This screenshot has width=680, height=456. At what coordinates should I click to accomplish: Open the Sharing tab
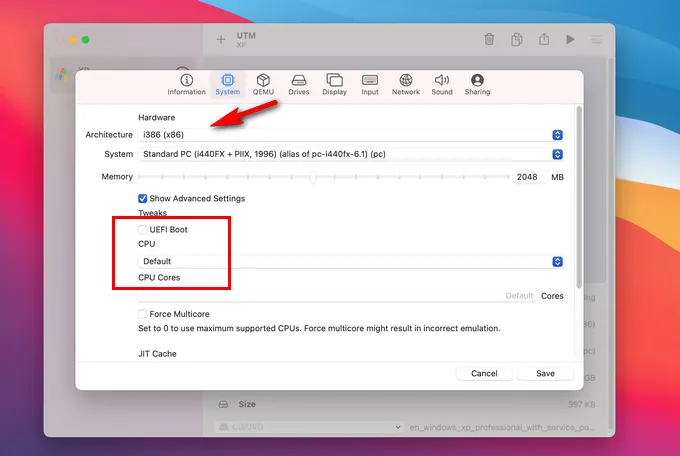pyautogui.click(x=477, y=85)
